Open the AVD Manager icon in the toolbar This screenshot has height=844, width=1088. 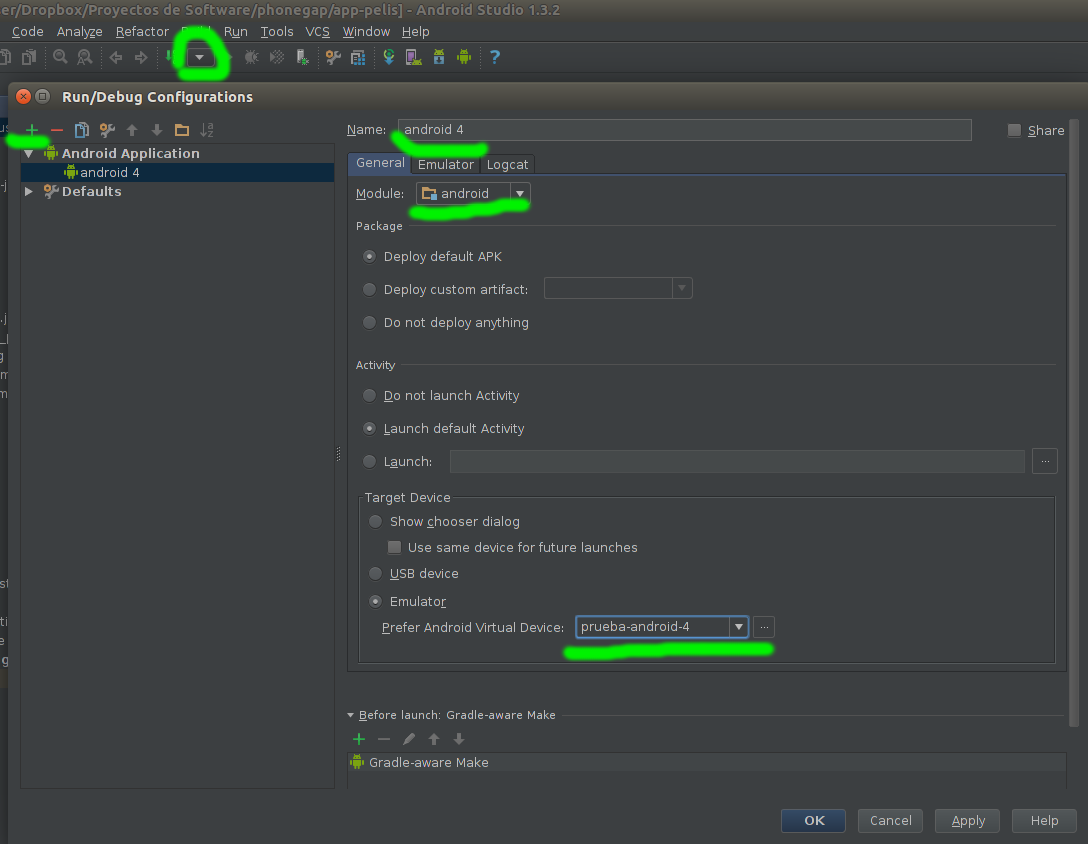pyautogui.click(x=413, y=57)
